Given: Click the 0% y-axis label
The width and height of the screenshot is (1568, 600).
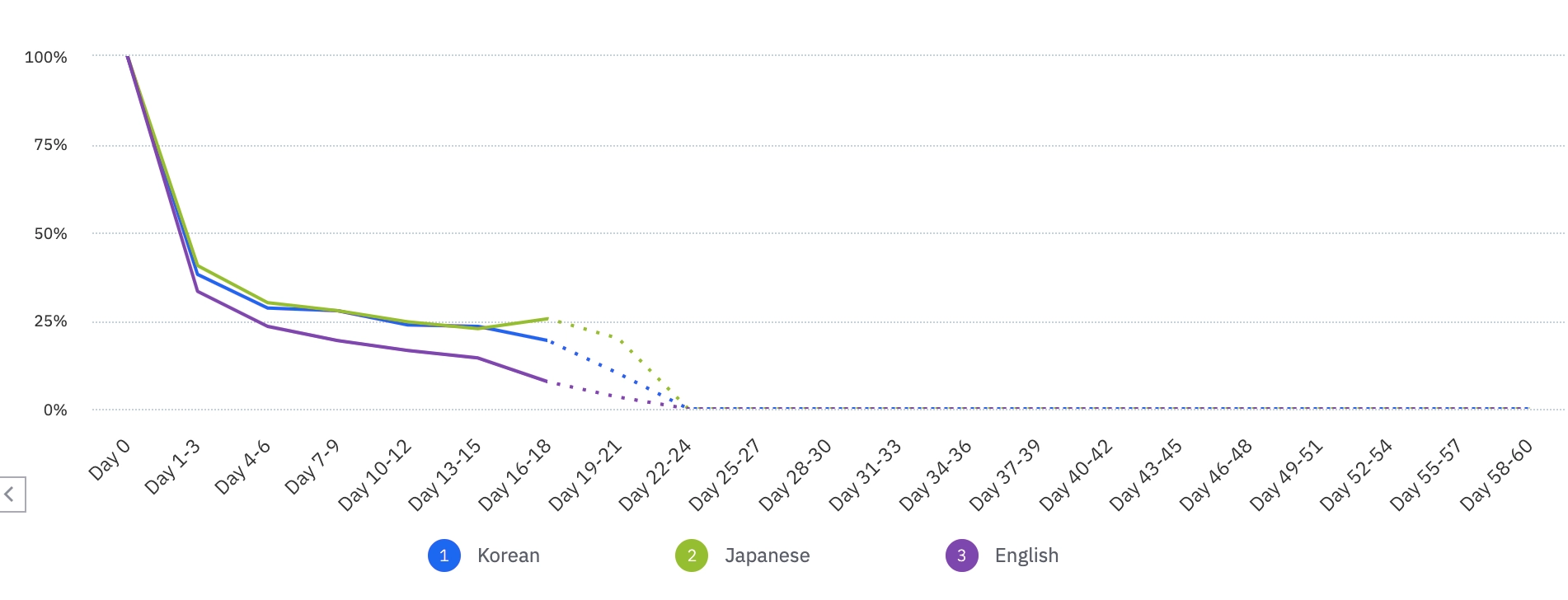Looking at the screenshot, I should 55,410.
